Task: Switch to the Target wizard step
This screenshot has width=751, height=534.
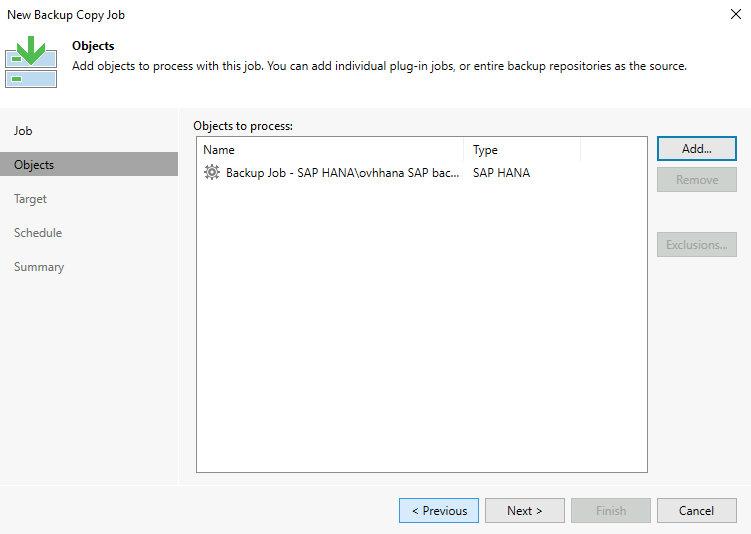Action: coord(31,199)
